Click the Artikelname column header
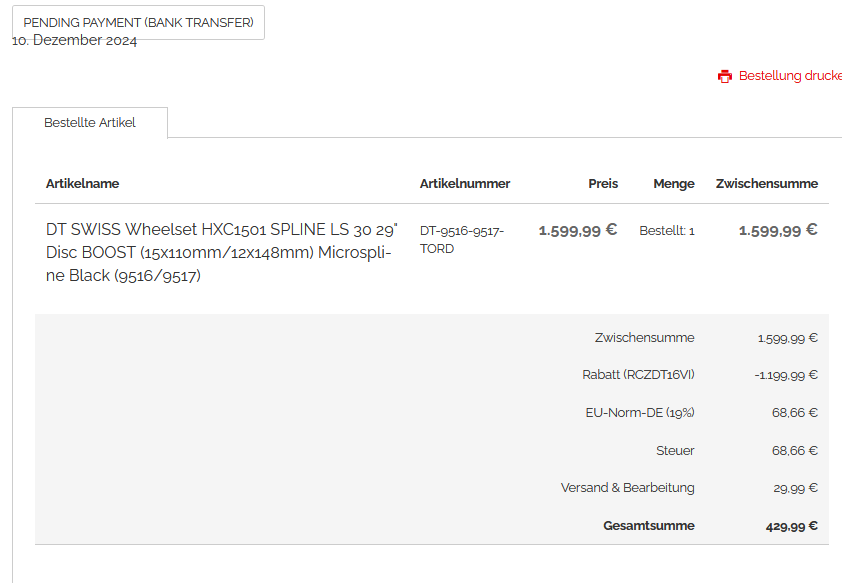 click(83, 184)
